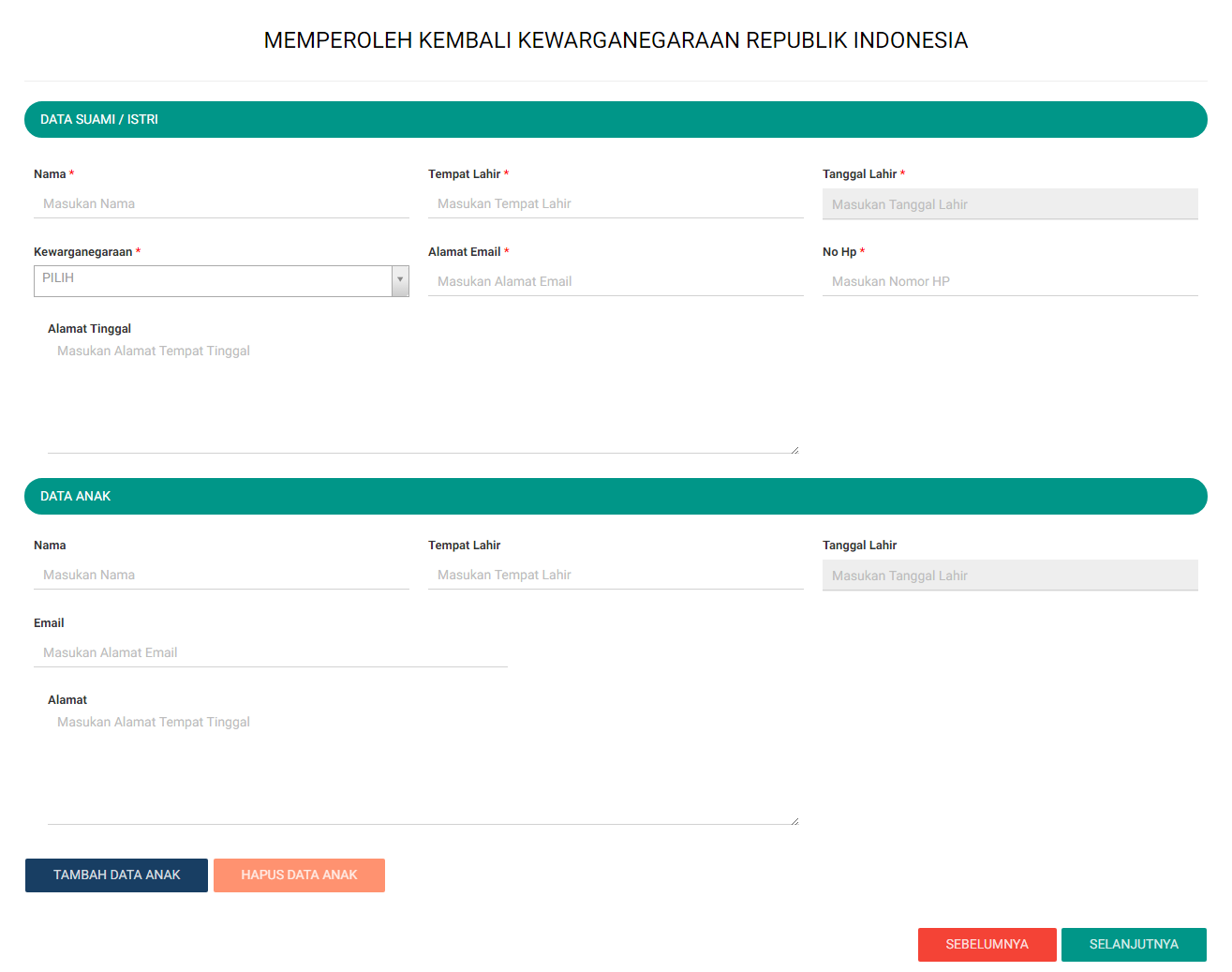
Task: Click the Alamat Tinggal textarea resize handle
Action: (x=794, y=449)
